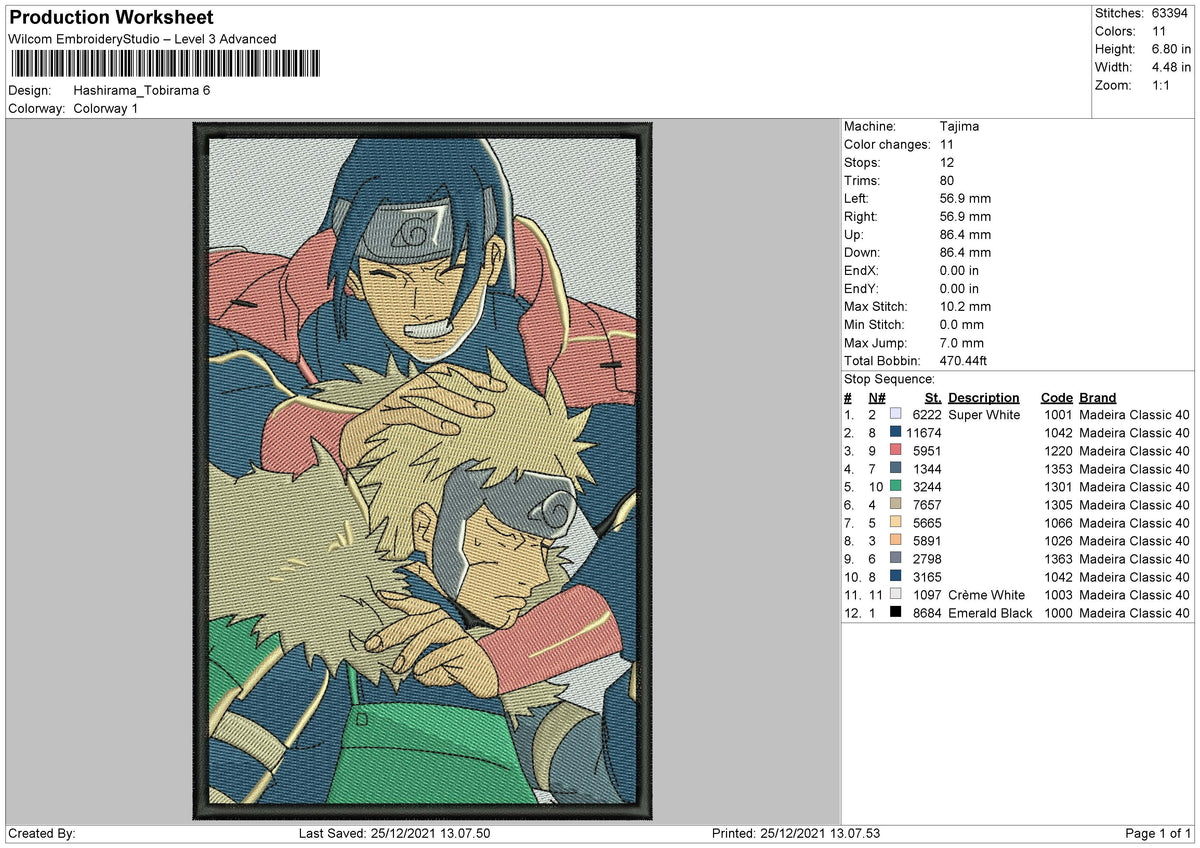Click the Page 1 of 1 footer text
This screenshot has height=848, width=1200.
[1158, 833]
